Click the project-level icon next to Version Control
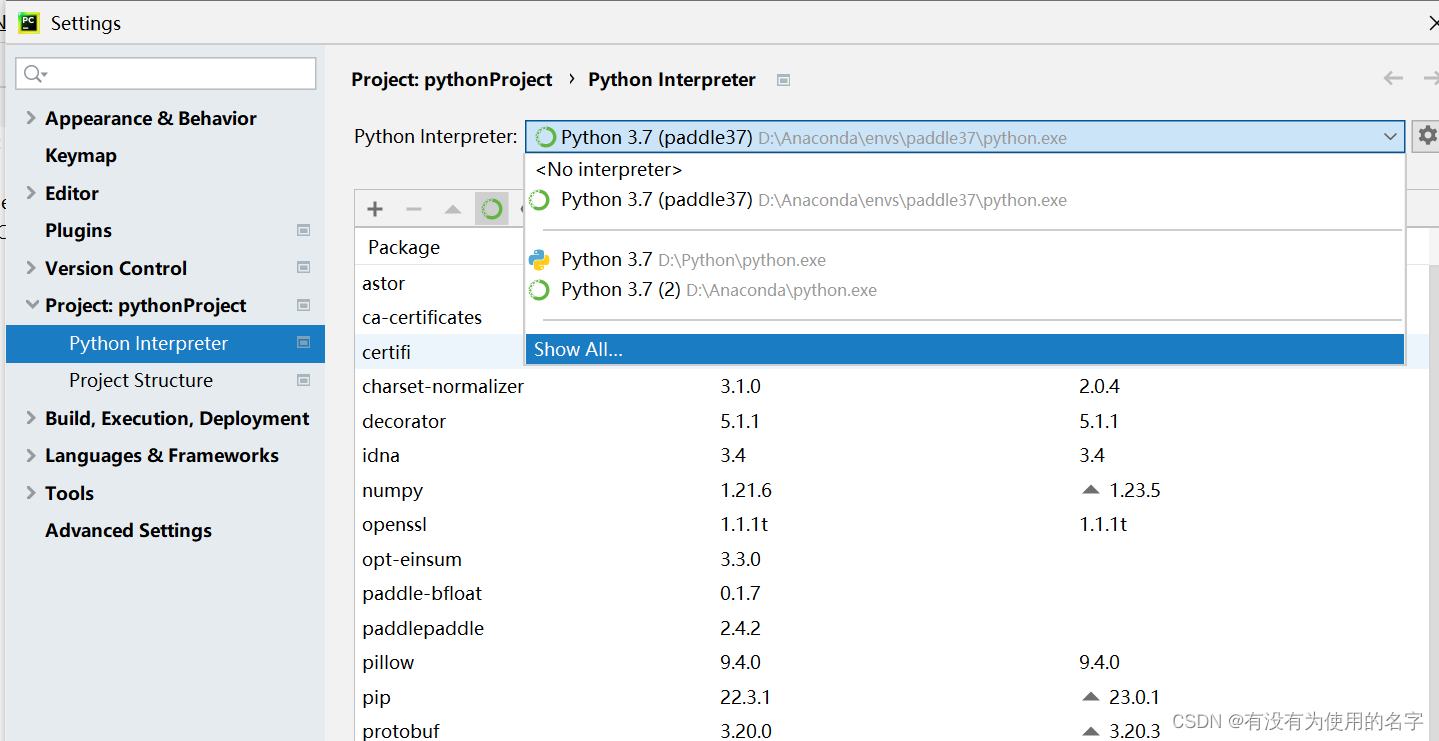Screen dimensions: 1439x741 pyautogui.click(x=304, y=268)
